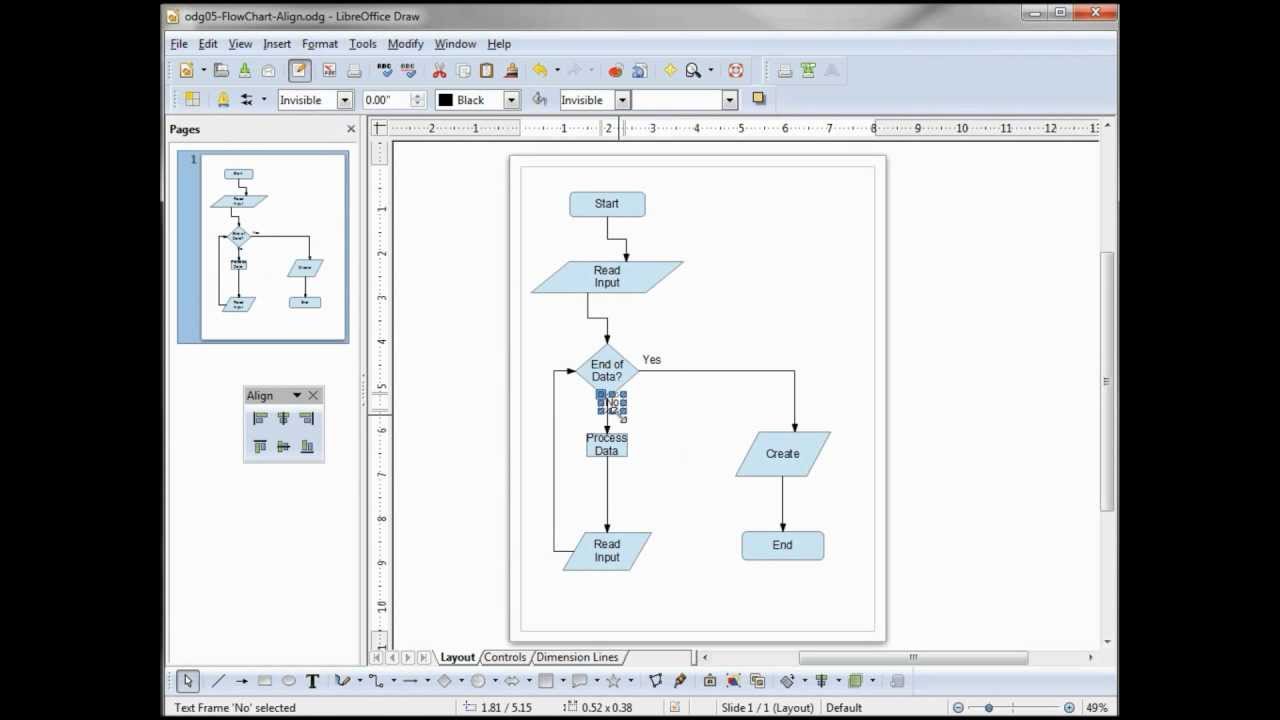Open the Chart insert icon
The image size is (1280, 720).
(616, 70)
